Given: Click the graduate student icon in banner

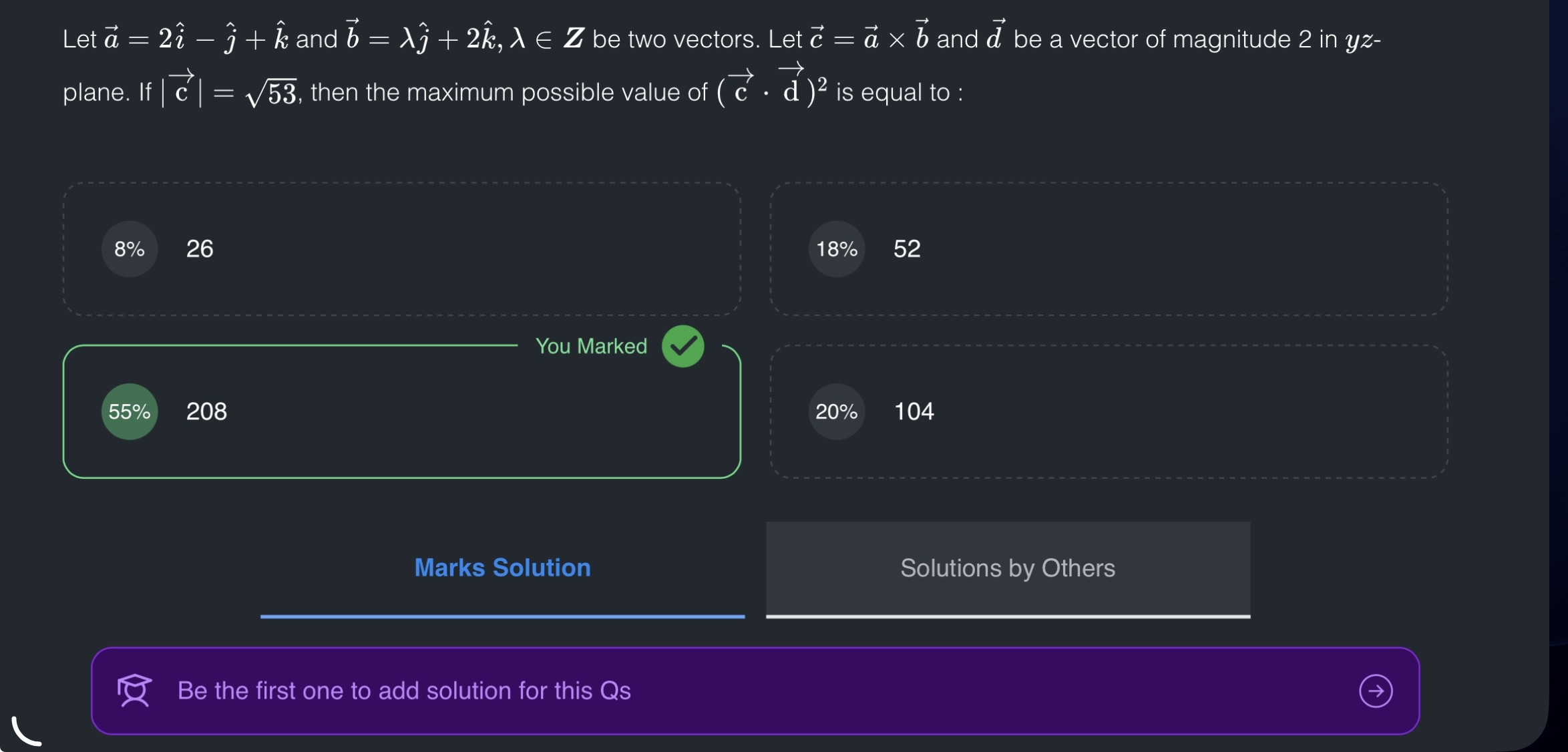Looking at the screenshot, I should pyautogui.click(x=135, y=691).
